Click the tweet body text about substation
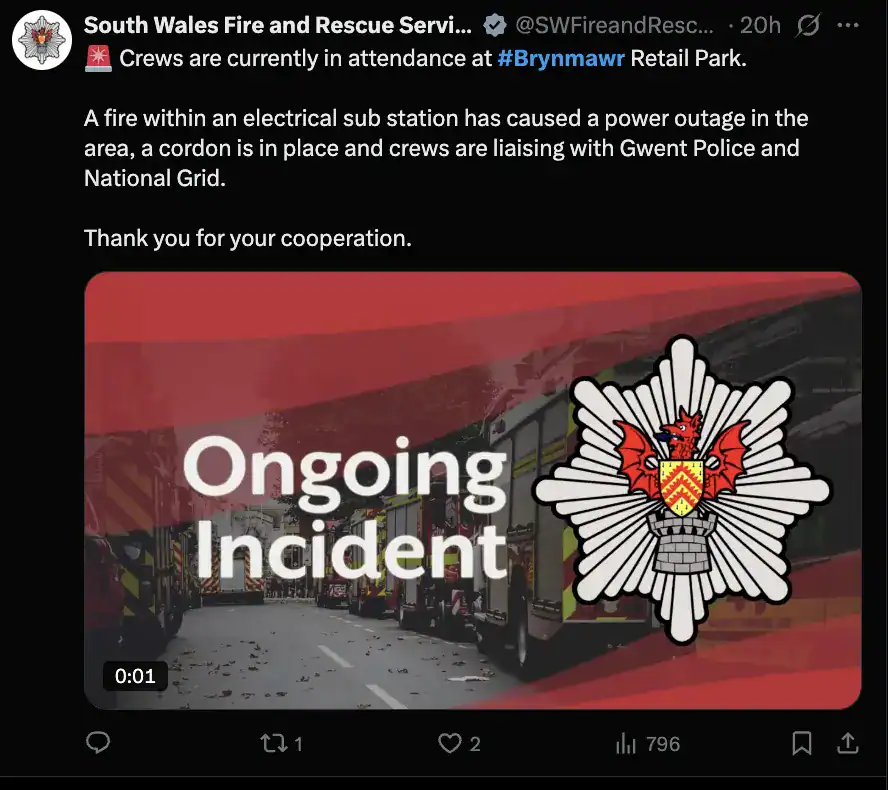This screenshot has width=888, height=790. 446,148
